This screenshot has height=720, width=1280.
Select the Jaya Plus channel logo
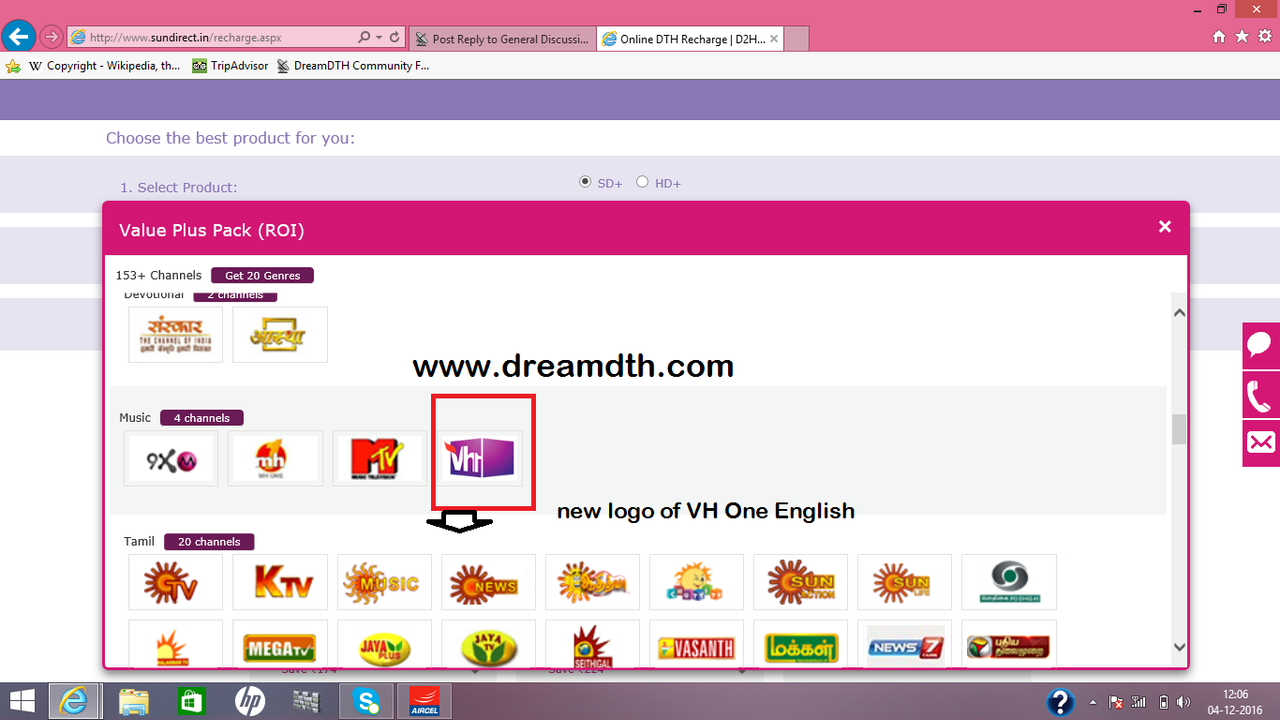[384, 644]
